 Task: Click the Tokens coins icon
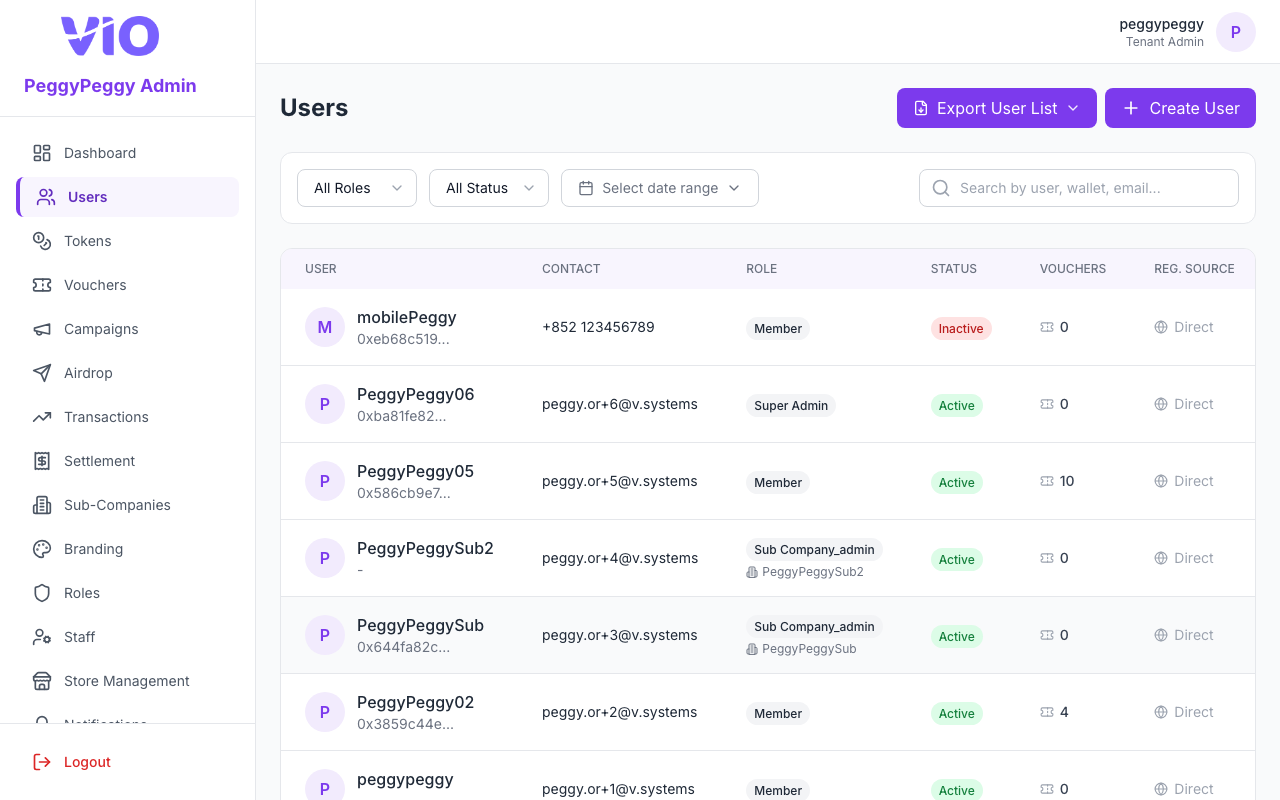[42, 241]
